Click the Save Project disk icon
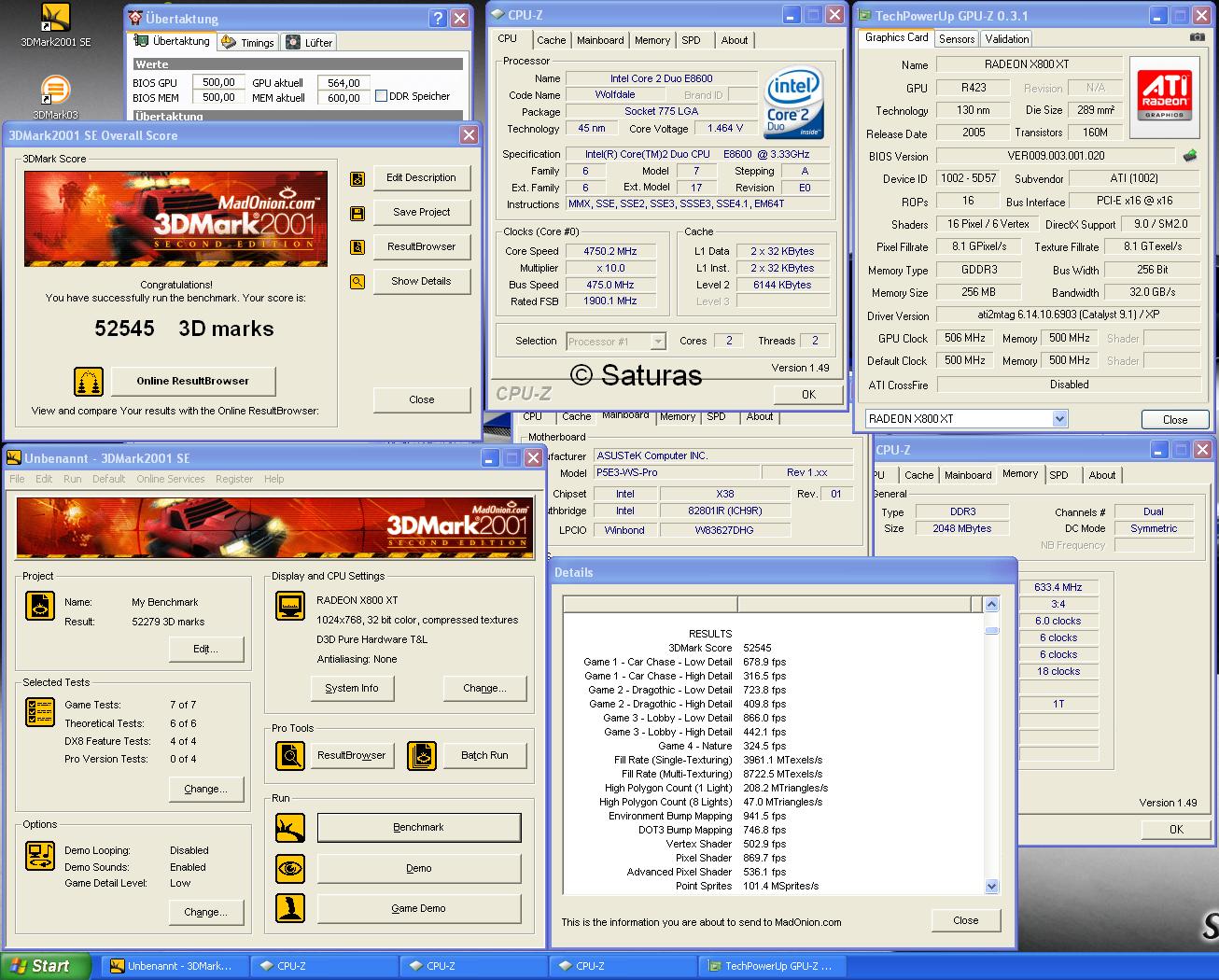Screen dimensions: 1219x980 (x=357, y=214)
